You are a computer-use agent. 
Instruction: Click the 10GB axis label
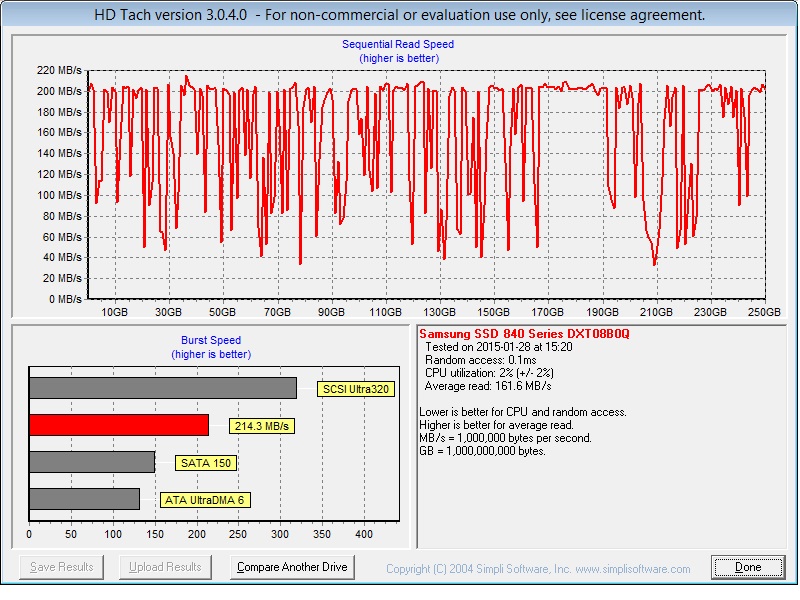(x=114, y=312)
